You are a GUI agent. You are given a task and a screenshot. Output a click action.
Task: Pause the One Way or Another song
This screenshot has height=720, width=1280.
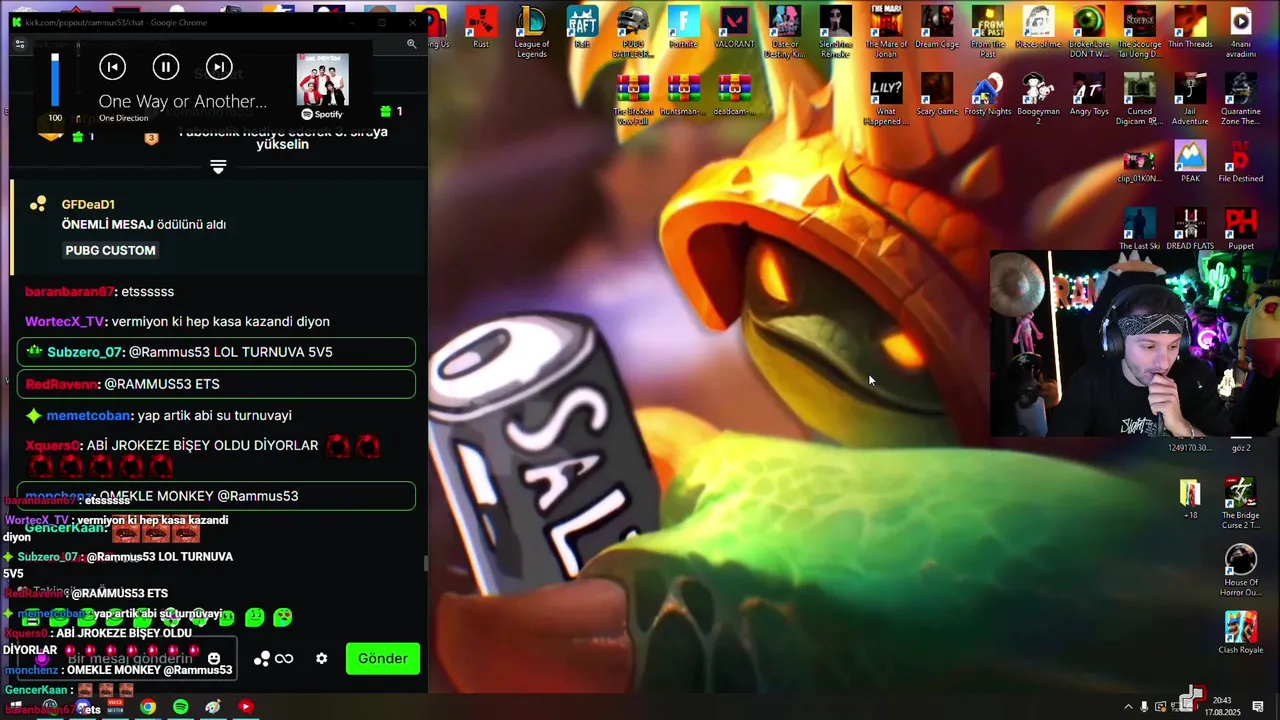(166, 67)
